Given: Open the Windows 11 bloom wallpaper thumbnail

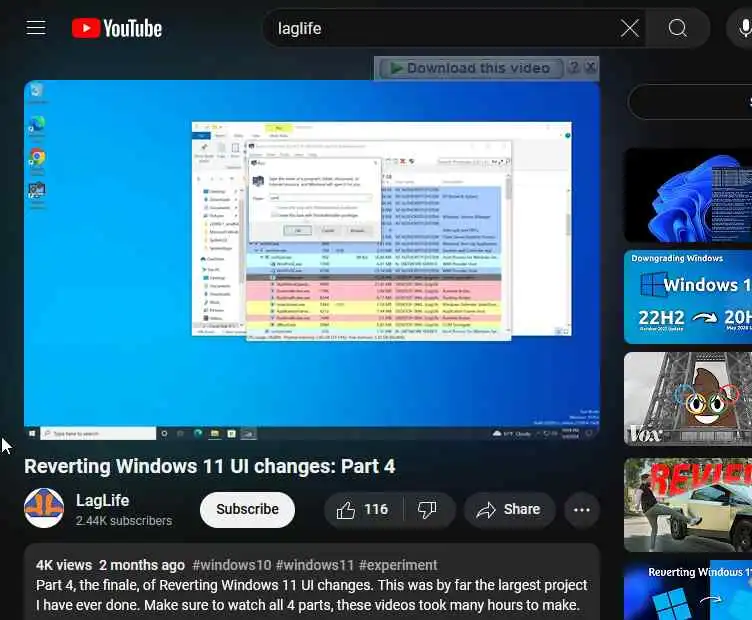Looking at the screenshot, I should click(x=688, y=195).
